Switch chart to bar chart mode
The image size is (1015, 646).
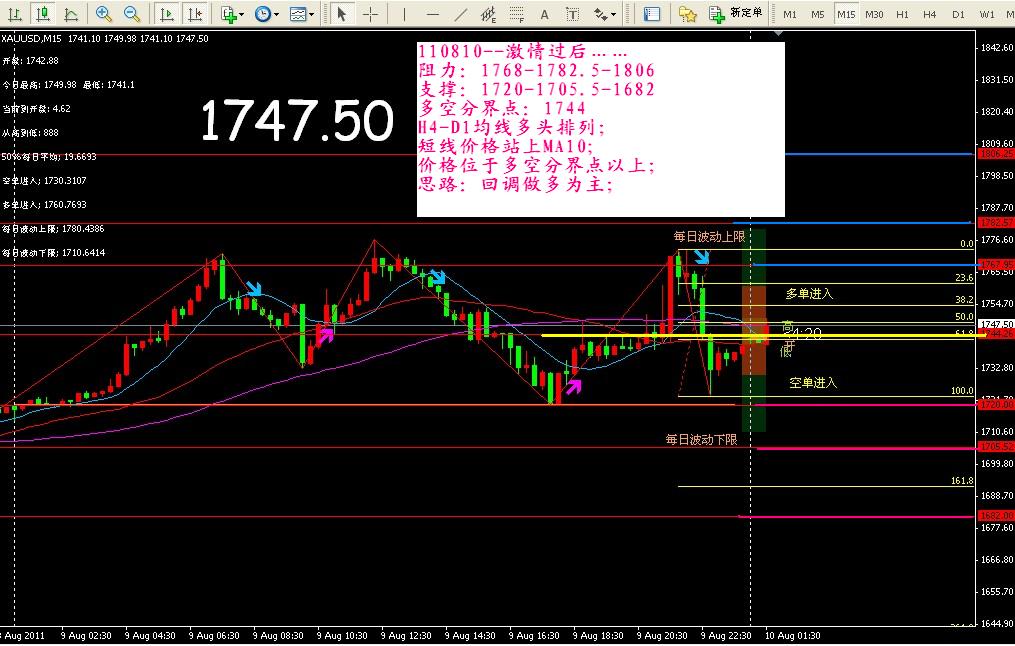click(16, 14)
